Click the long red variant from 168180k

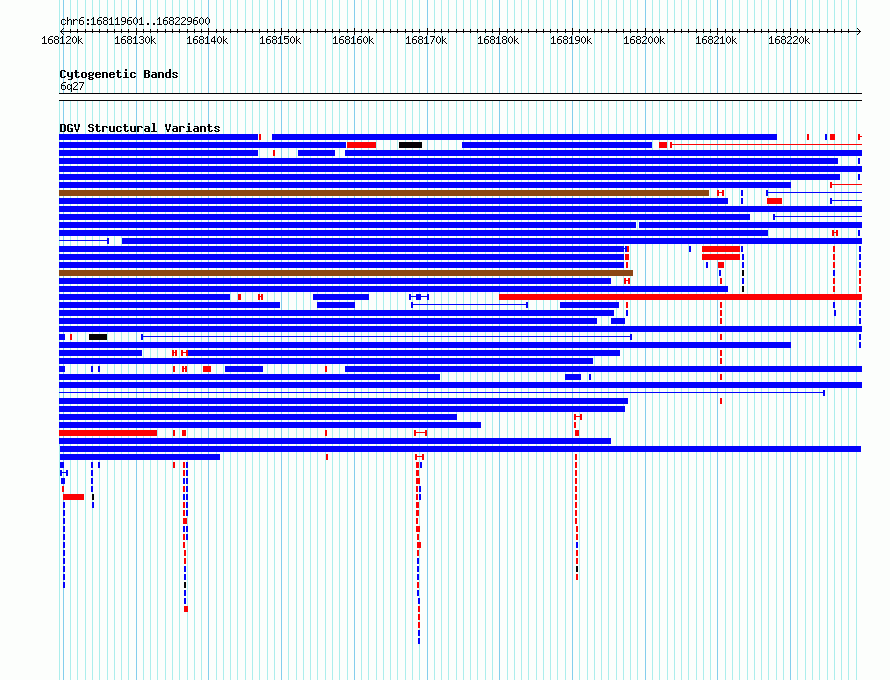(681, 297)
